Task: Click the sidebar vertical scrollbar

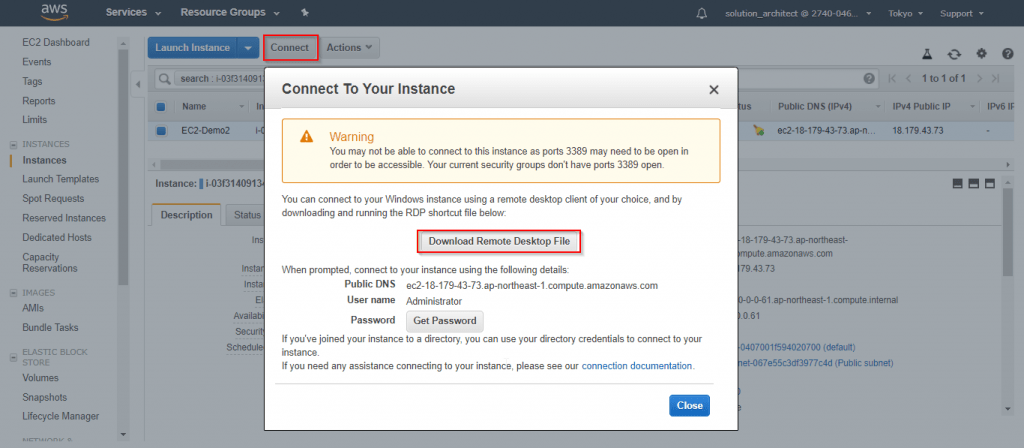Action: click(x=123, y=167)
